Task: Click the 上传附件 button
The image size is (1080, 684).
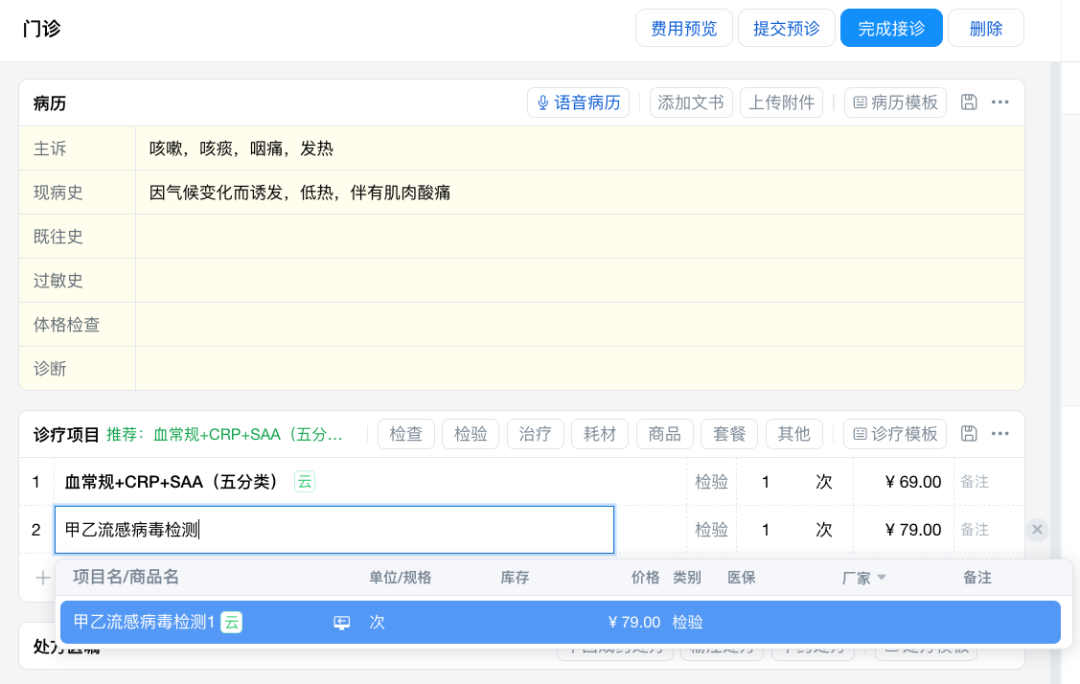Action: pyautogui.click(x=781, y=102)
